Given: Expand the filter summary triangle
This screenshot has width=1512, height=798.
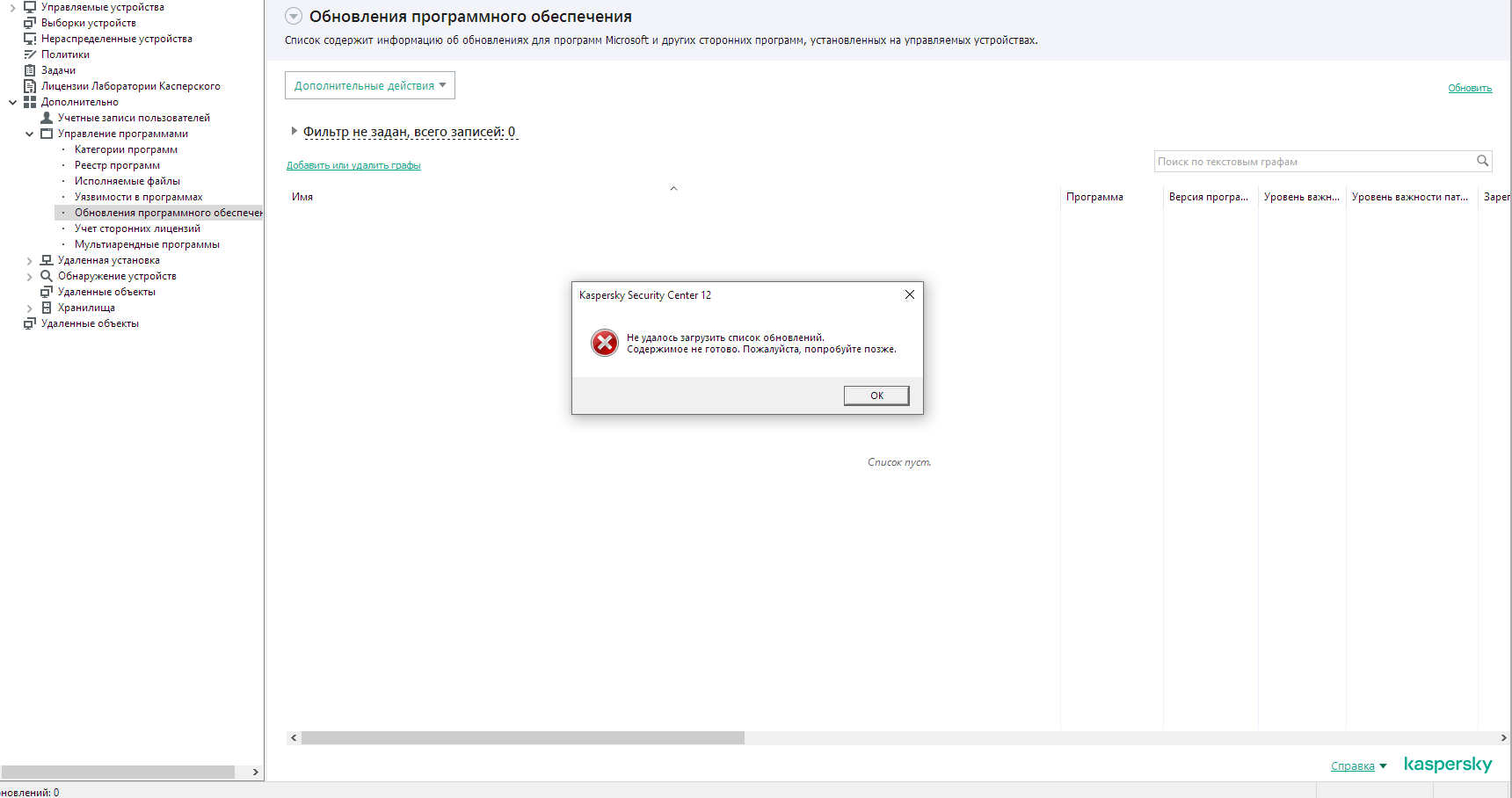Looking at the screenshot, I should point(294,131).
